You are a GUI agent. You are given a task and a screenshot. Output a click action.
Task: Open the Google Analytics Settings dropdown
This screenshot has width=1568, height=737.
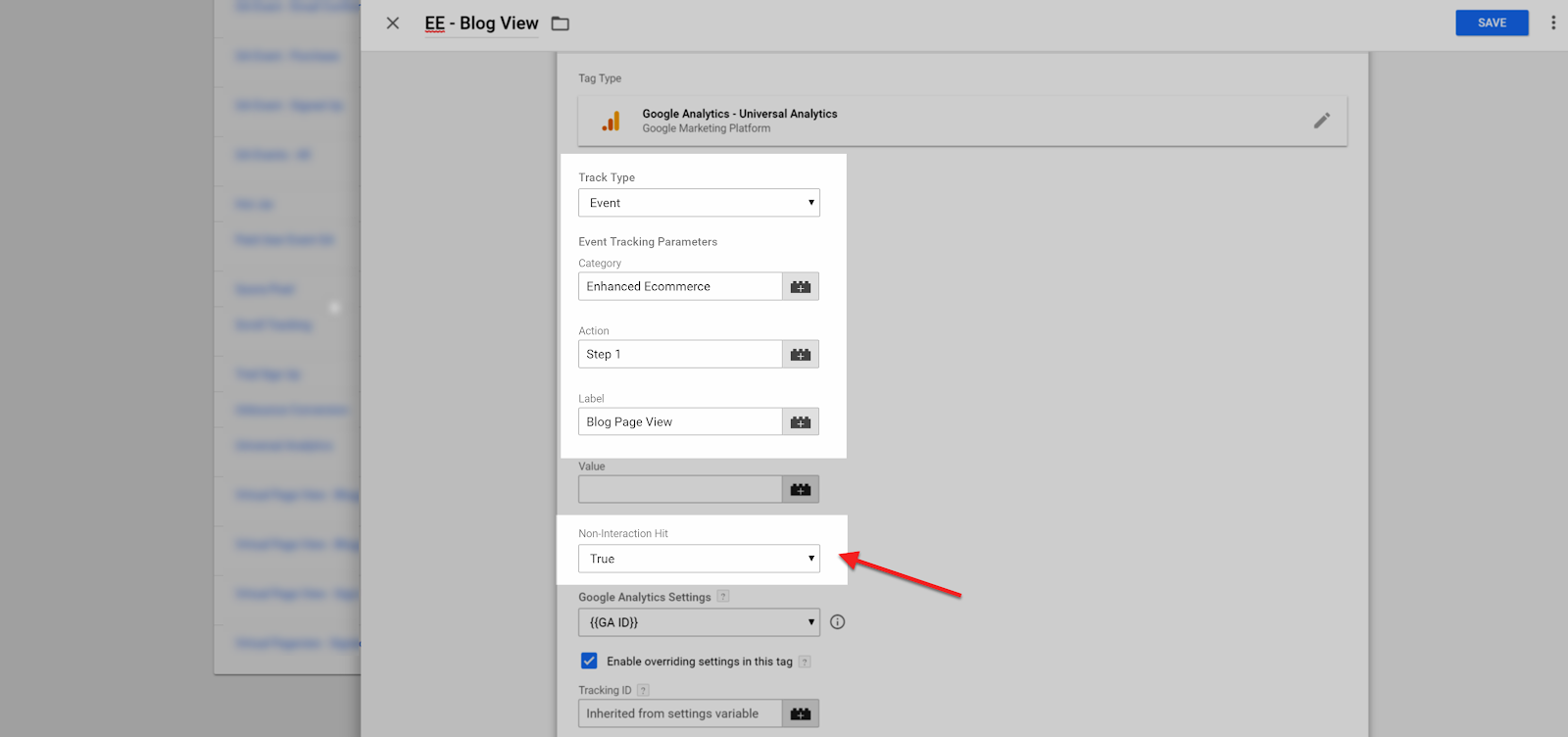coord(699,622)
